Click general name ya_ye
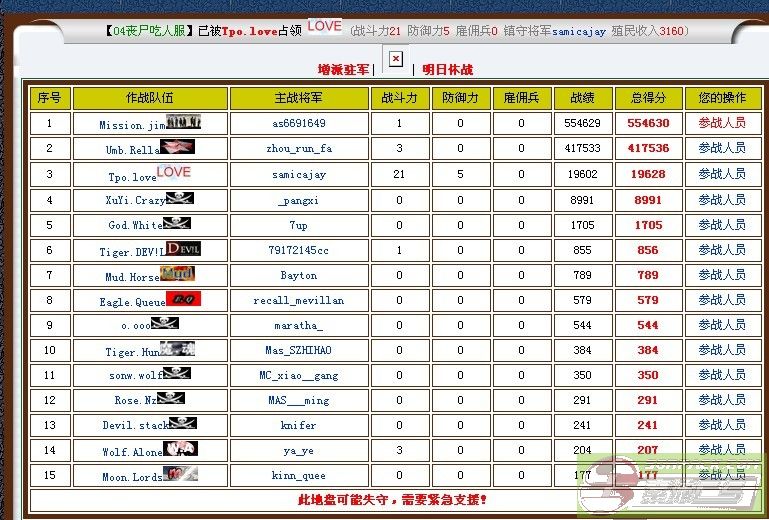This screenshot has height=520, width=769. 299,450
